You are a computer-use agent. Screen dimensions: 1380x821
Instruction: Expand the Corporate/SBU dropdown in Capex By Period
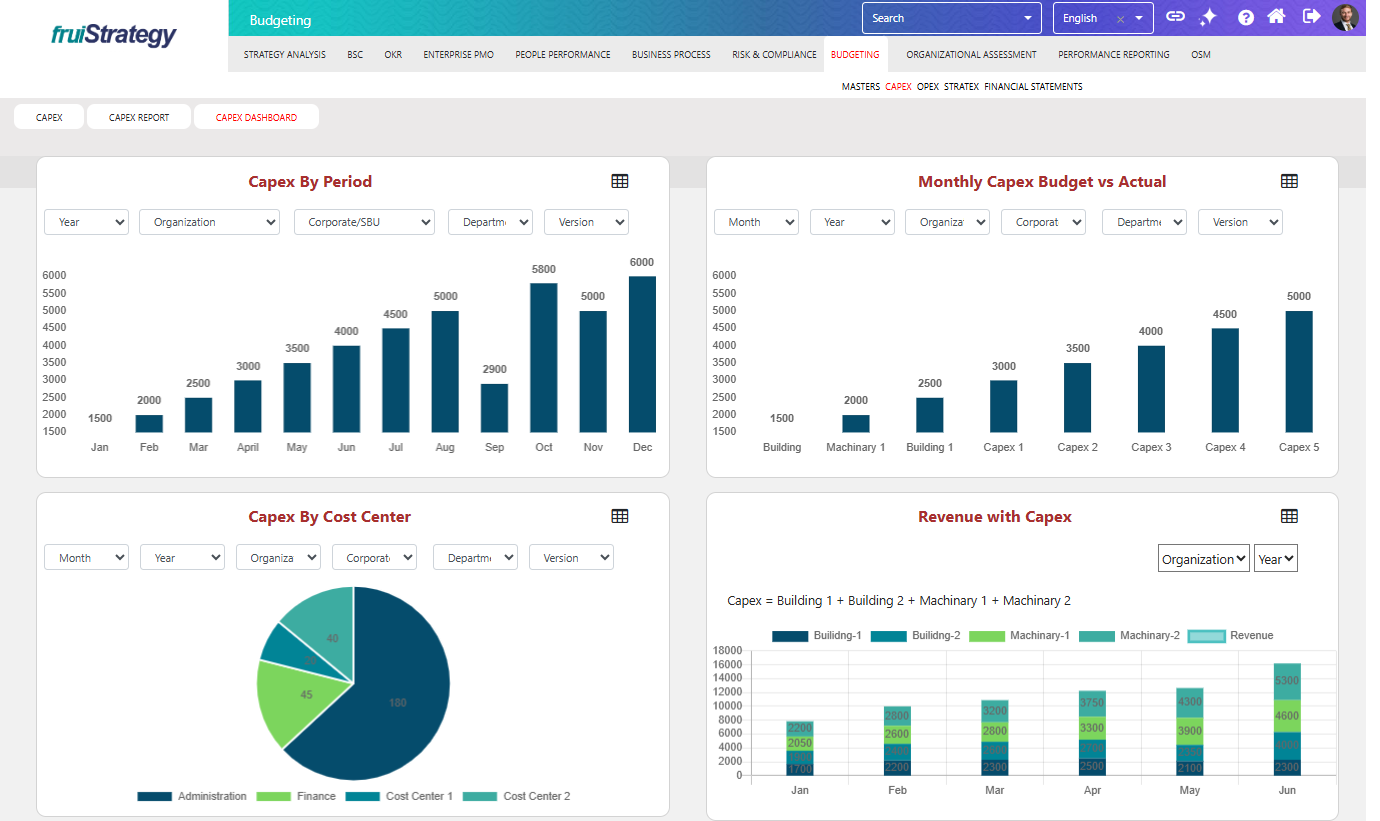364,222
